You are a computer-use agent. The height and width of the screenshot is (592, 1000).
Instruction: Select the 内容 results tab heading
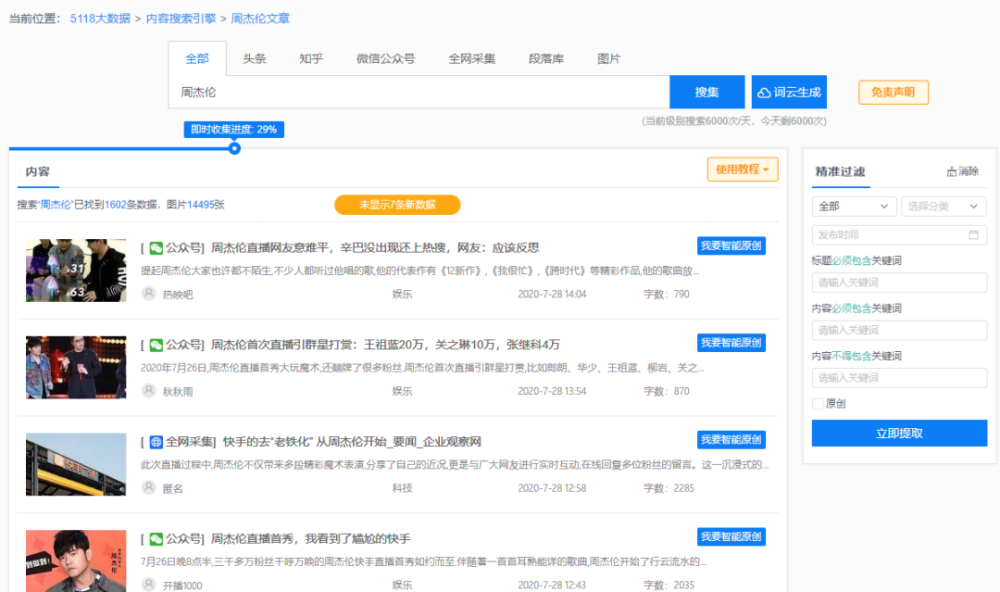point(38,172)
